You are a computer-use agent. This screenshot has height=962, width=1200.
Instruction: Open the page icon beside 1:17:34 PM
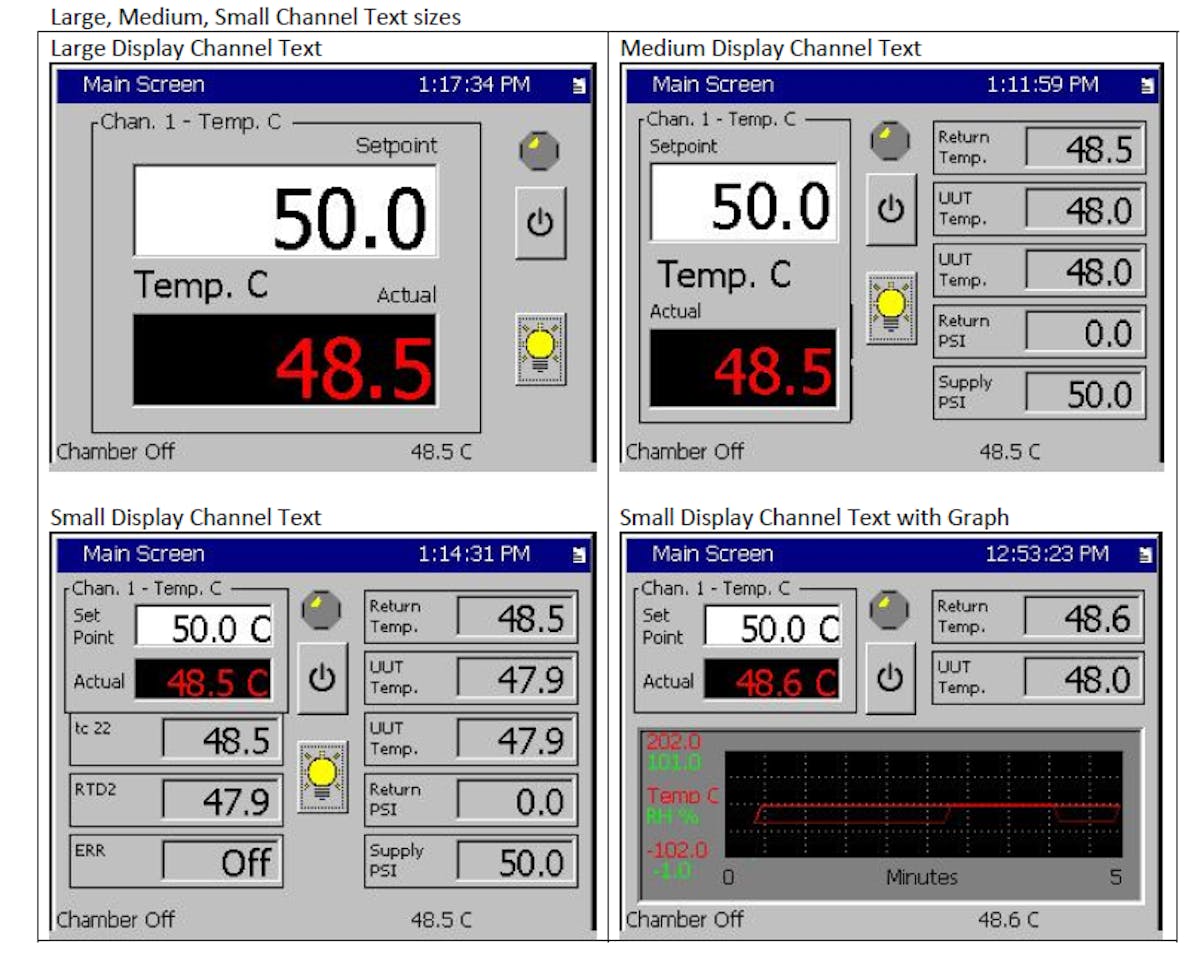(x=578, y=86)
